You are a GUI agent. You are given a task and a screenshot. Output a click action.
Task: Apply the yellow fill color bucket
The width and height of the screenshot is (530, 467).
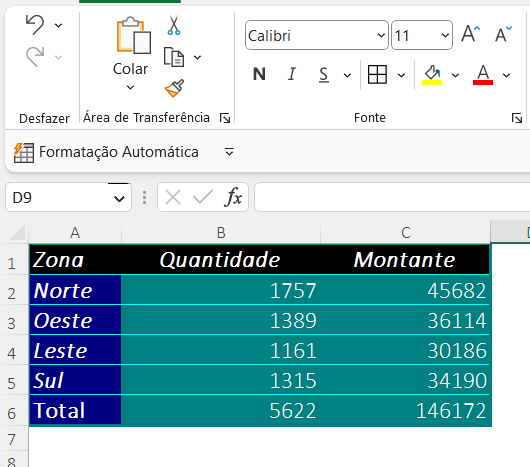432,75
